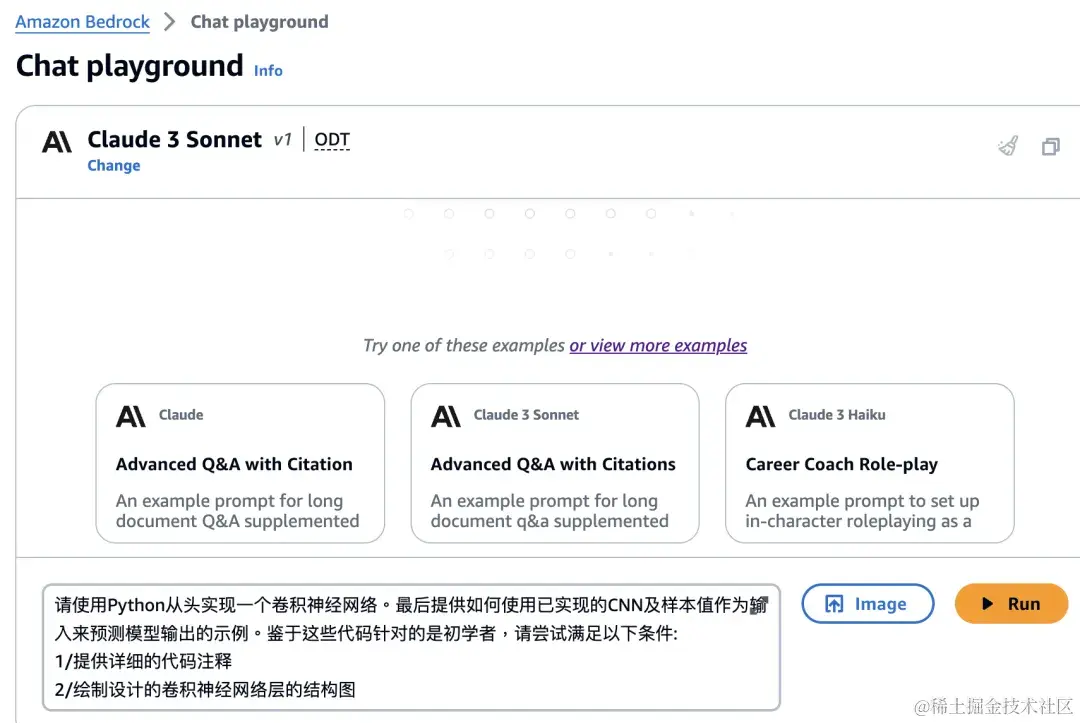Click the ODT label next to model version
The width and height of the screenshot is (1080, 723).
coord(332,139)
